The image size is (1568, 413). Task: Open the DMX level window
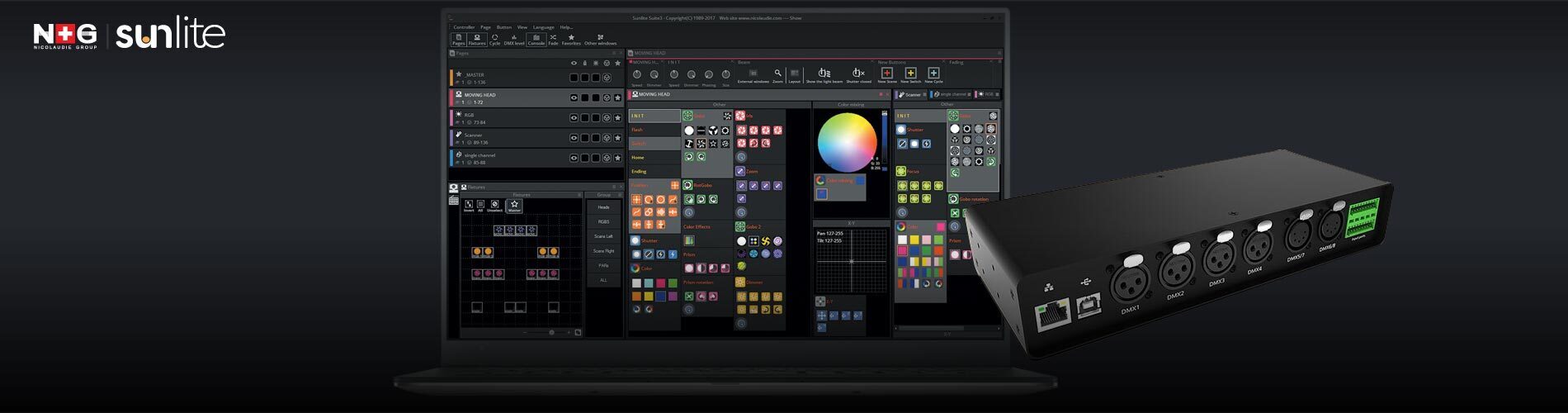coord(514,39)
